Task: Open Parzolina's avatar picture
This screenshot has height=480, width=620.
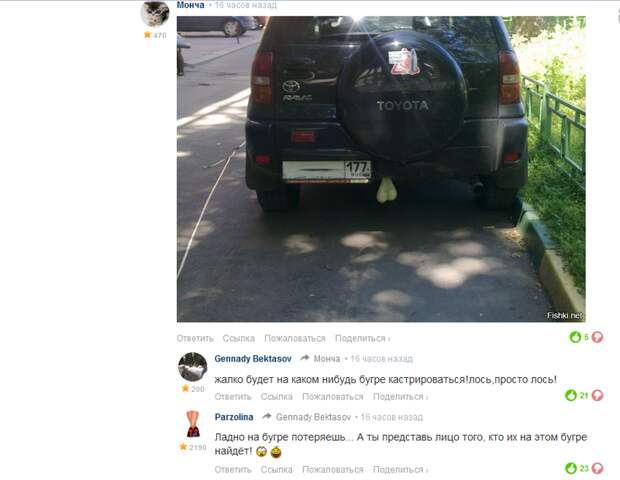Action: 193,424
